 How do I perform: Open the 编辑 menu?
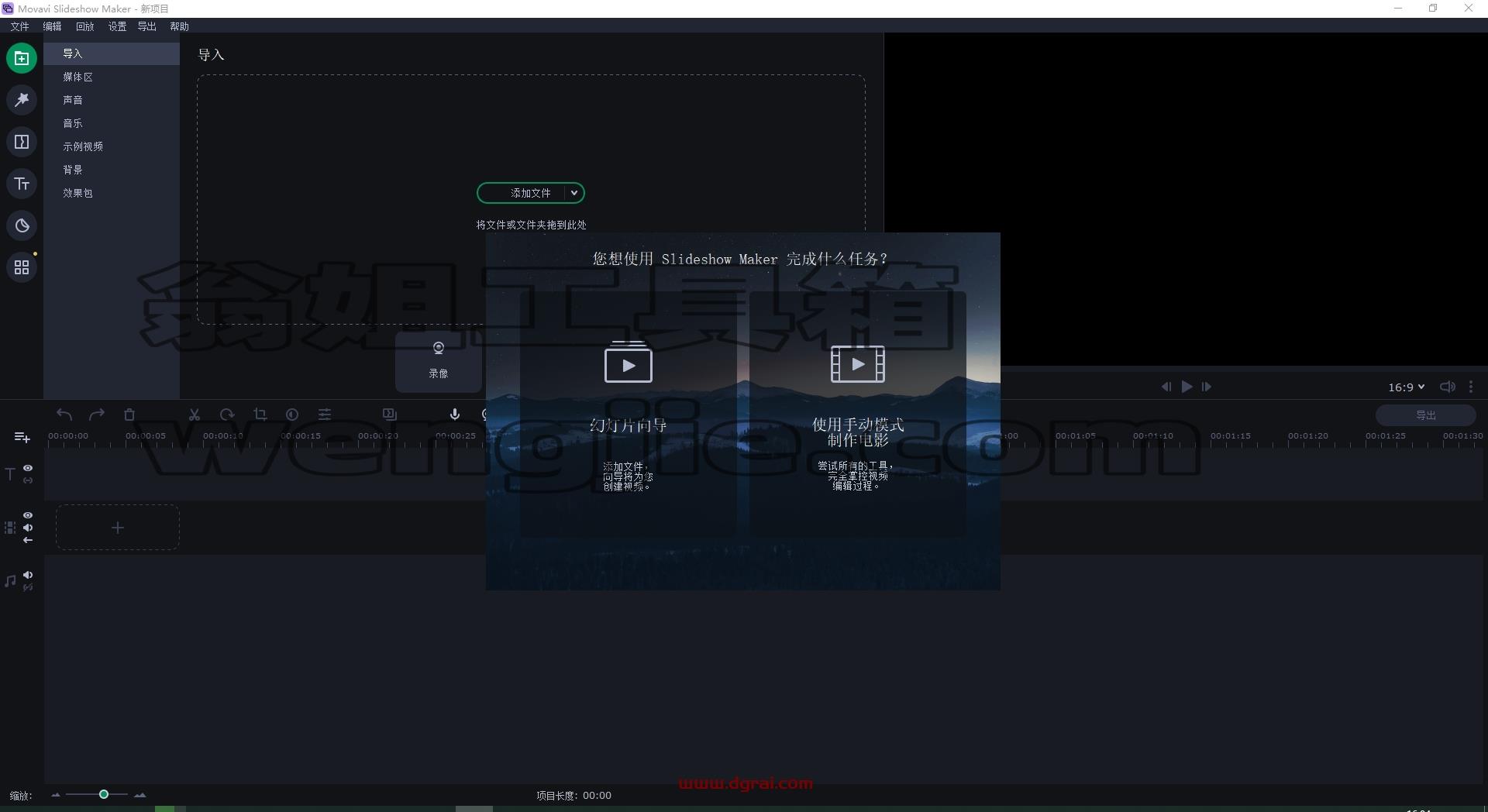[52, 26]
